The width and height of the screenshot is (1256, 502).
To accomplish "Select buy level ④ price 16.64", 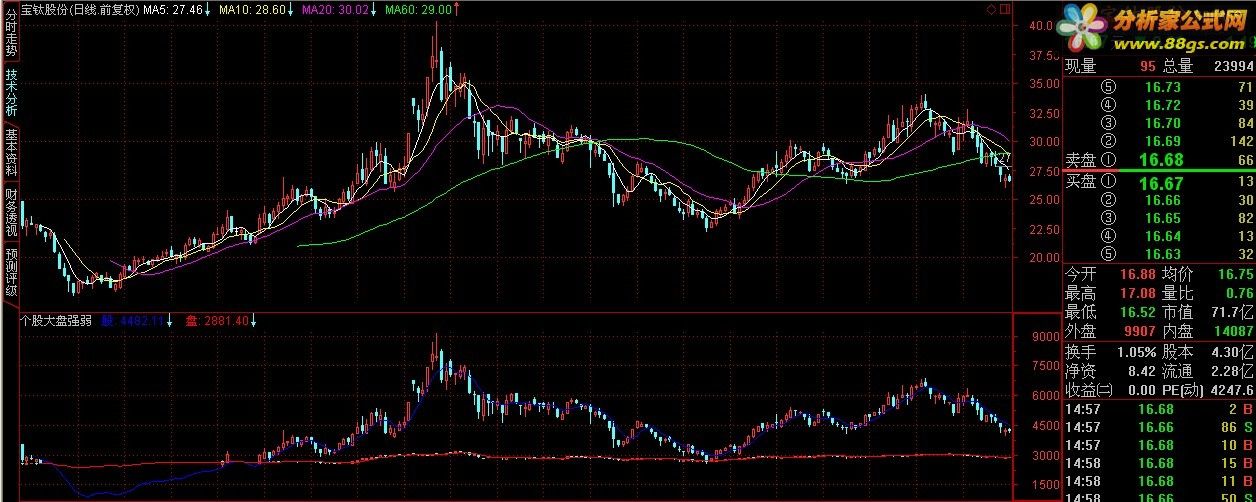I will coord(1162,236).
